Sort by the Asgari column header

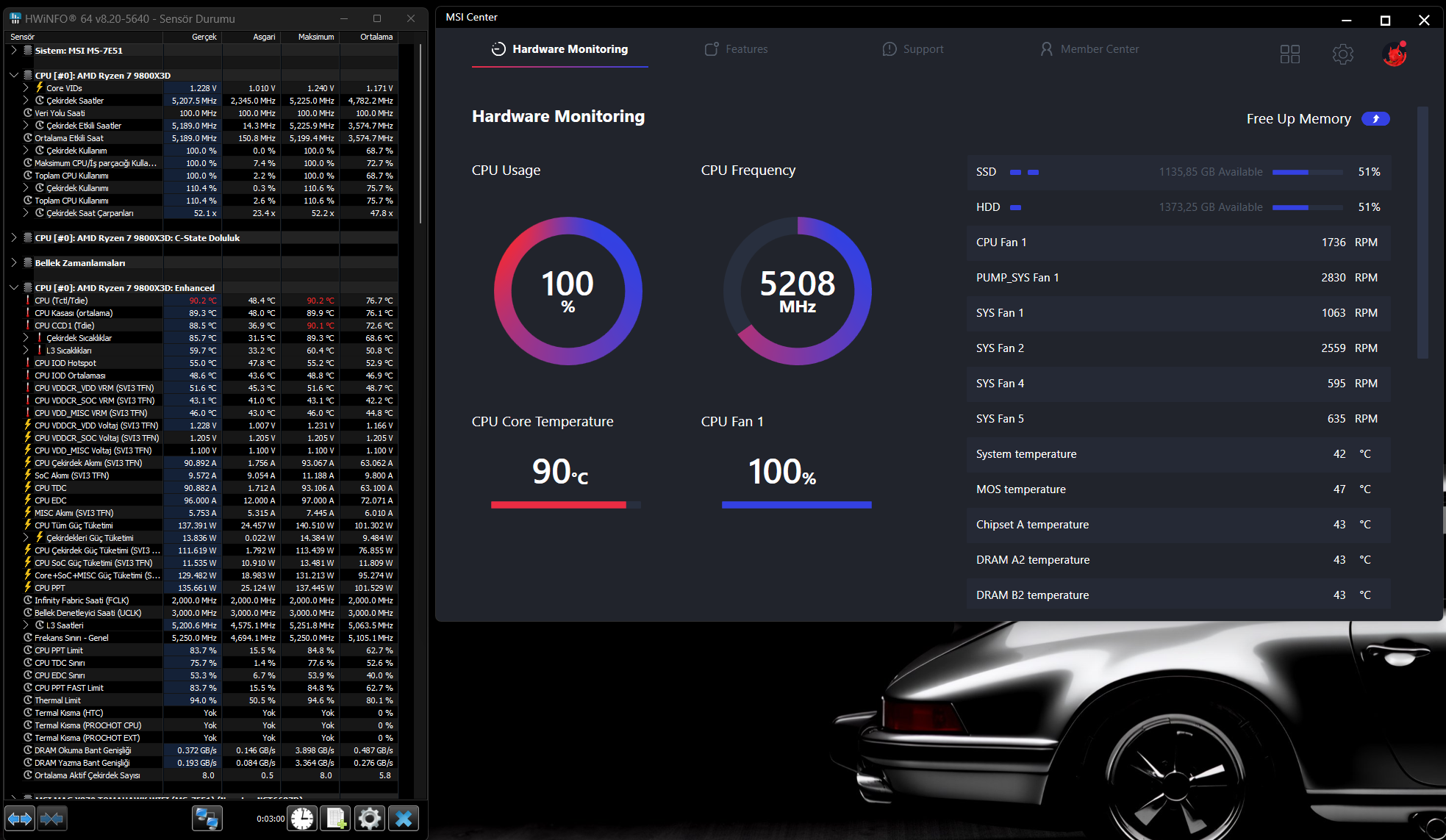(251, 37)
